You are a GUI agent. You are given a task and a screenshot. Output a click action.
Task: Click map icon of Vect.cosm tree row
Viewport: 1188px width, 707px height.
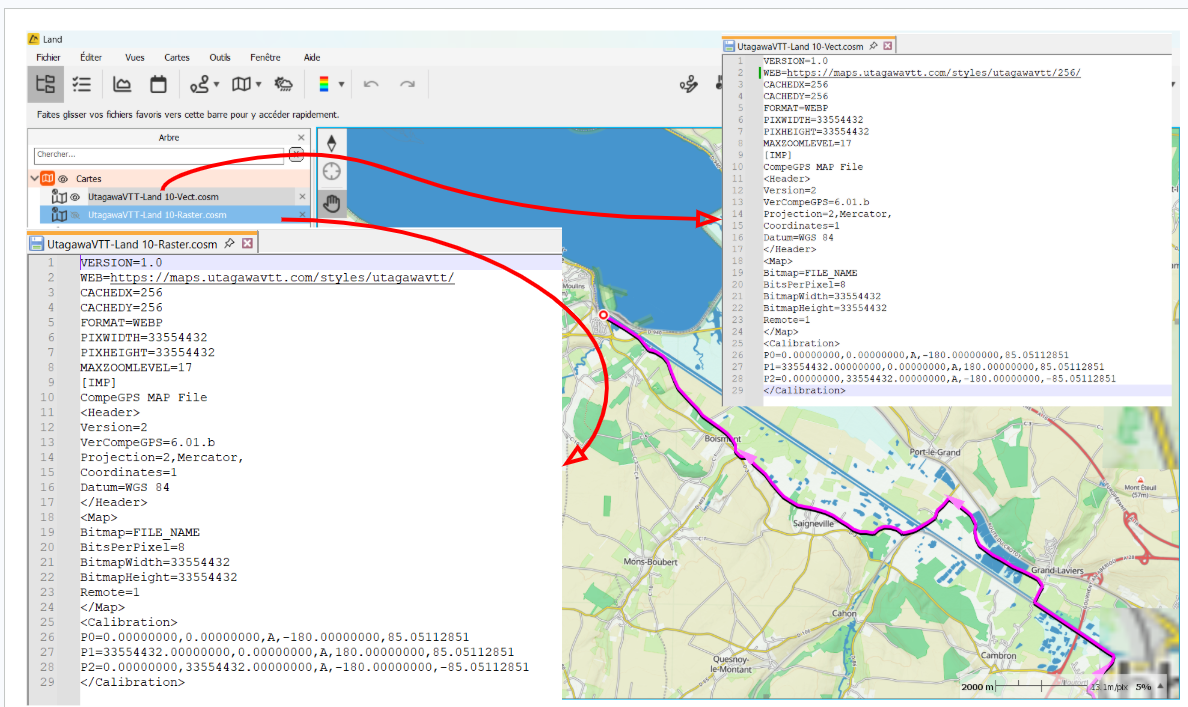point(59,196)
